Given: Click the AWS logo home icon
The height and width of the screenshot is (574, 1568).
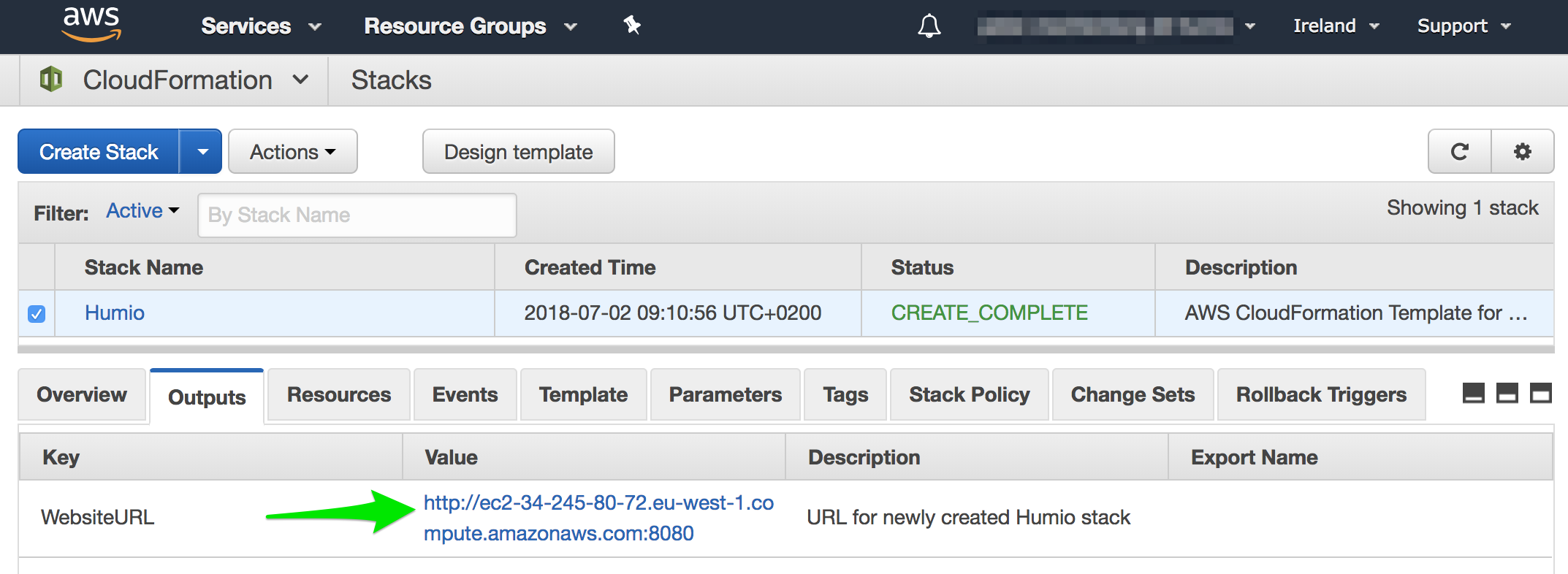Looking at the screenshot, I should coord(91,24).
